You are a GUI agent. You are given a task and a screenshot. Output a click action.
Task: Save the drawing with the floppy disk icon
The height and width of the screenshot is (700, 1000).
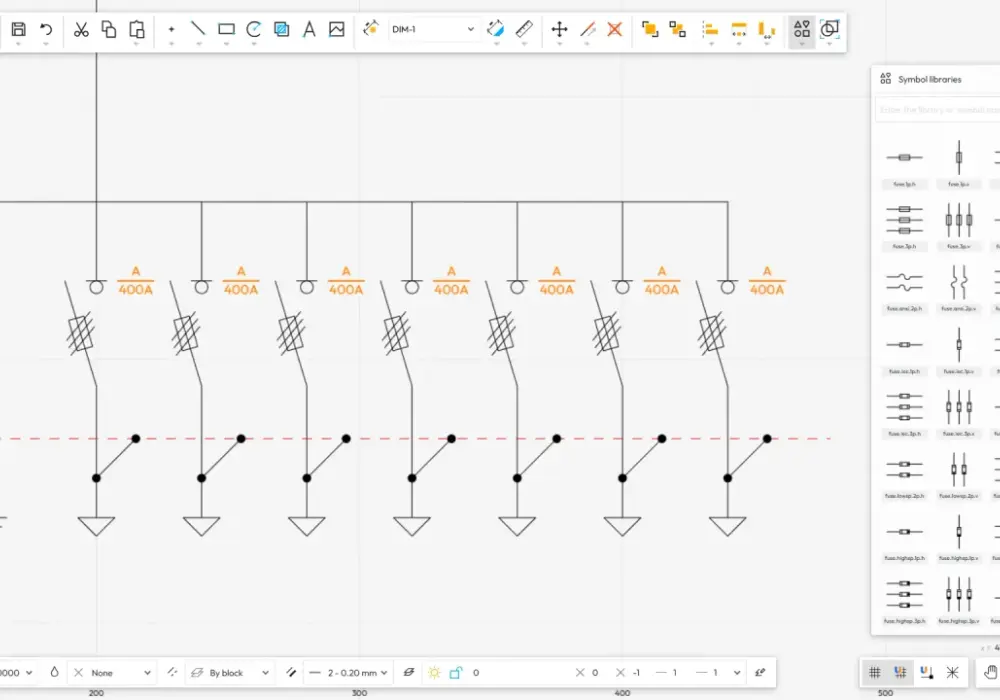18,29
